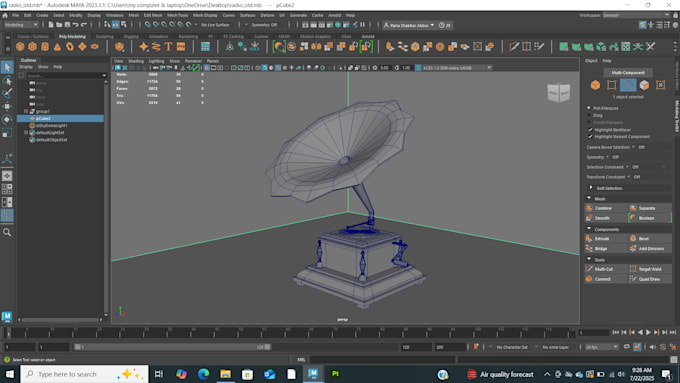Click Microsoft Edge icon in taskbar

[x=203, y=374]
